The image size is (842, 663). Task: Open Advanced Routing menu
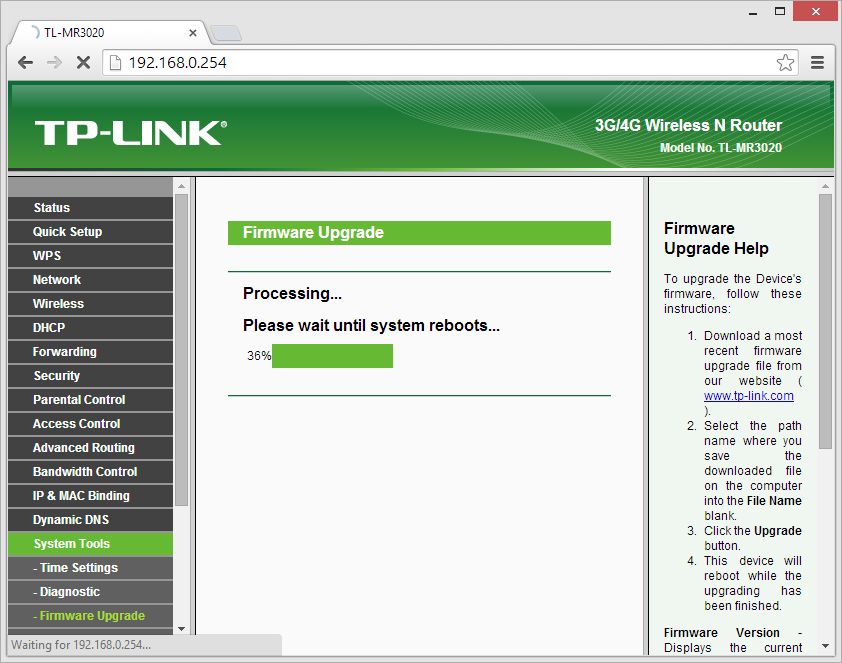[x=90, y=448]
